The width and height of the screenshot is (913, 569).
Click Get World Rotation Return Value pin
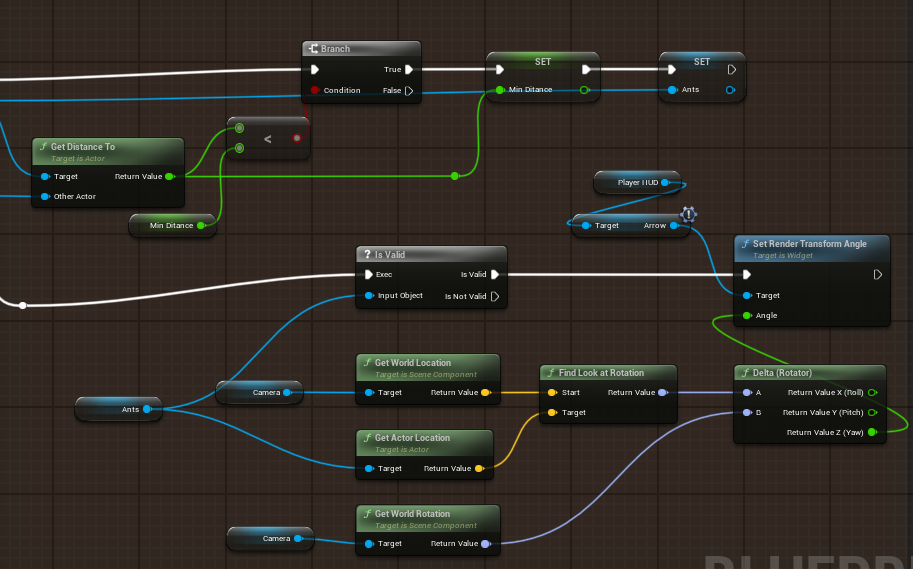click(485, 544)
